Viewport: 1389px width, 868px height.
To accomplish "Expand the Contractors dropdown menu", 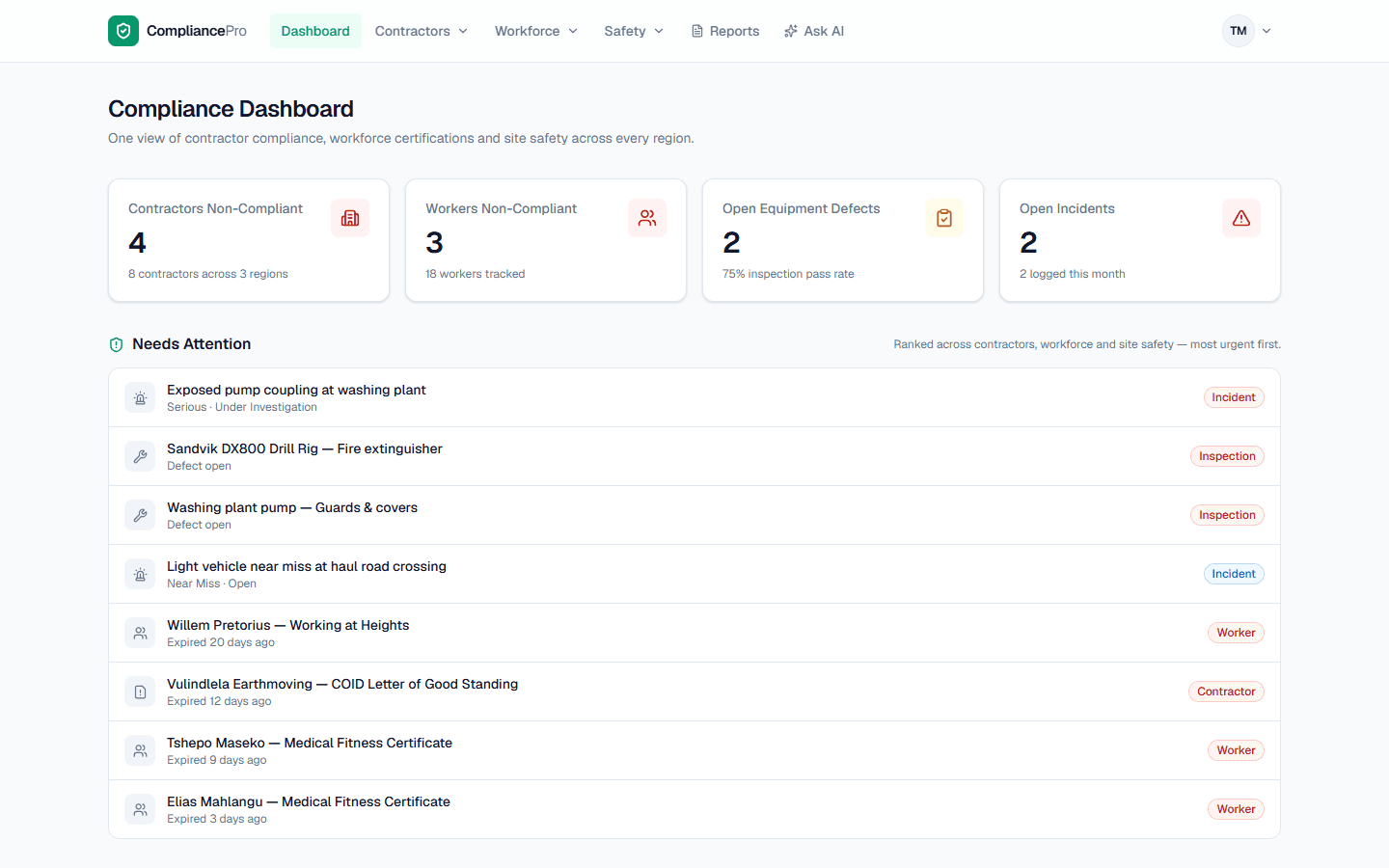I will tap(422, 31).
